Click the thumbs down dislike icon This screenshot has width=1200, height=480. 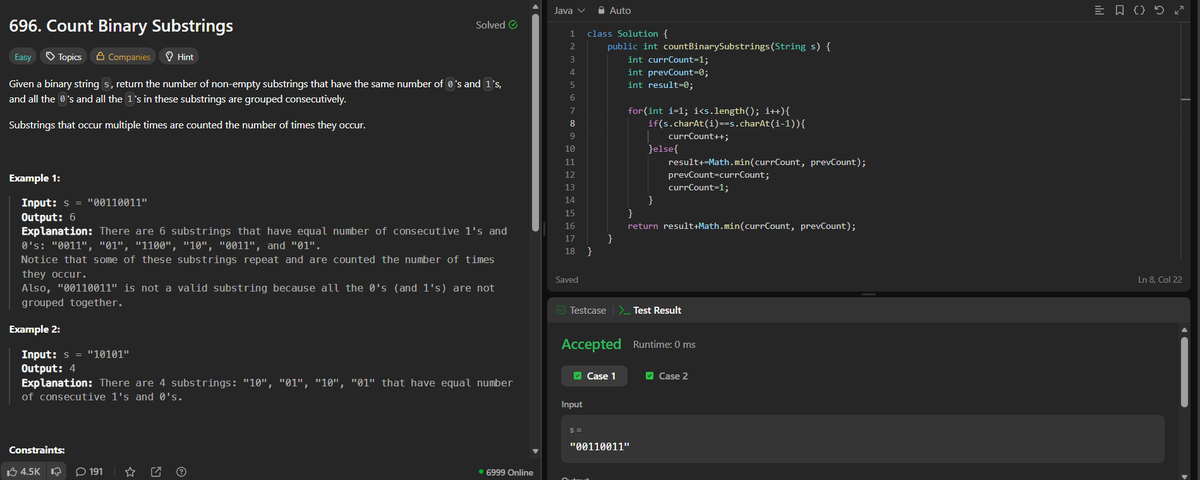[57, 472]
